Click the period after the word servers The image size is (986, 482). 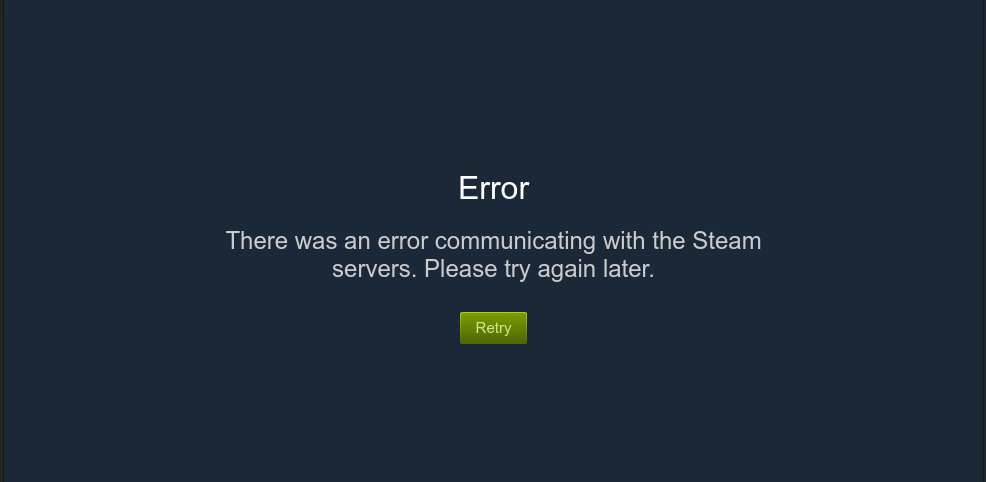coord(415,277)
